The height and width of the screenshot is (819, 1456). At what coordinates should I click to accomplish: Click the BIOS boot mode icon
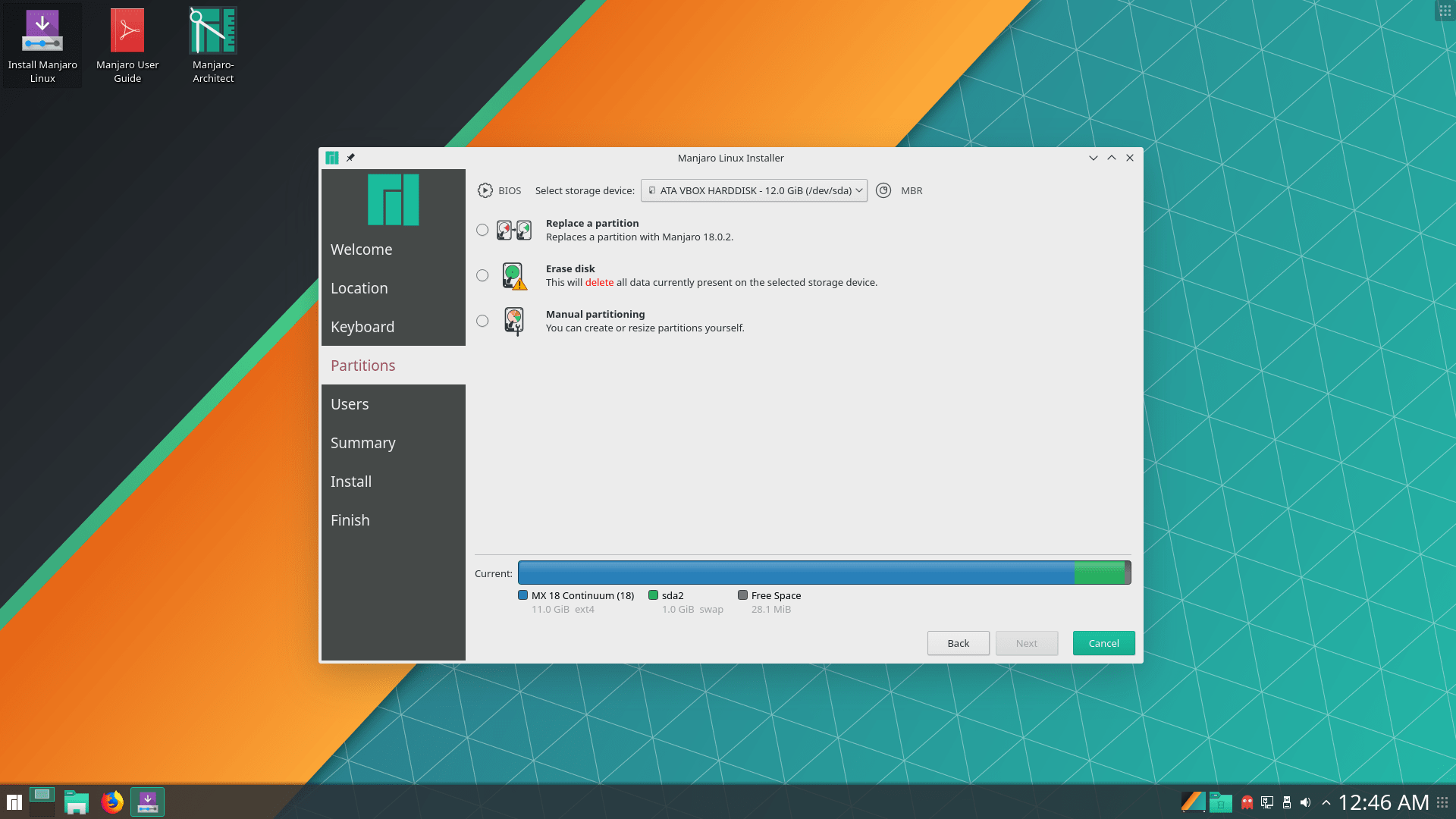[485, 190]
